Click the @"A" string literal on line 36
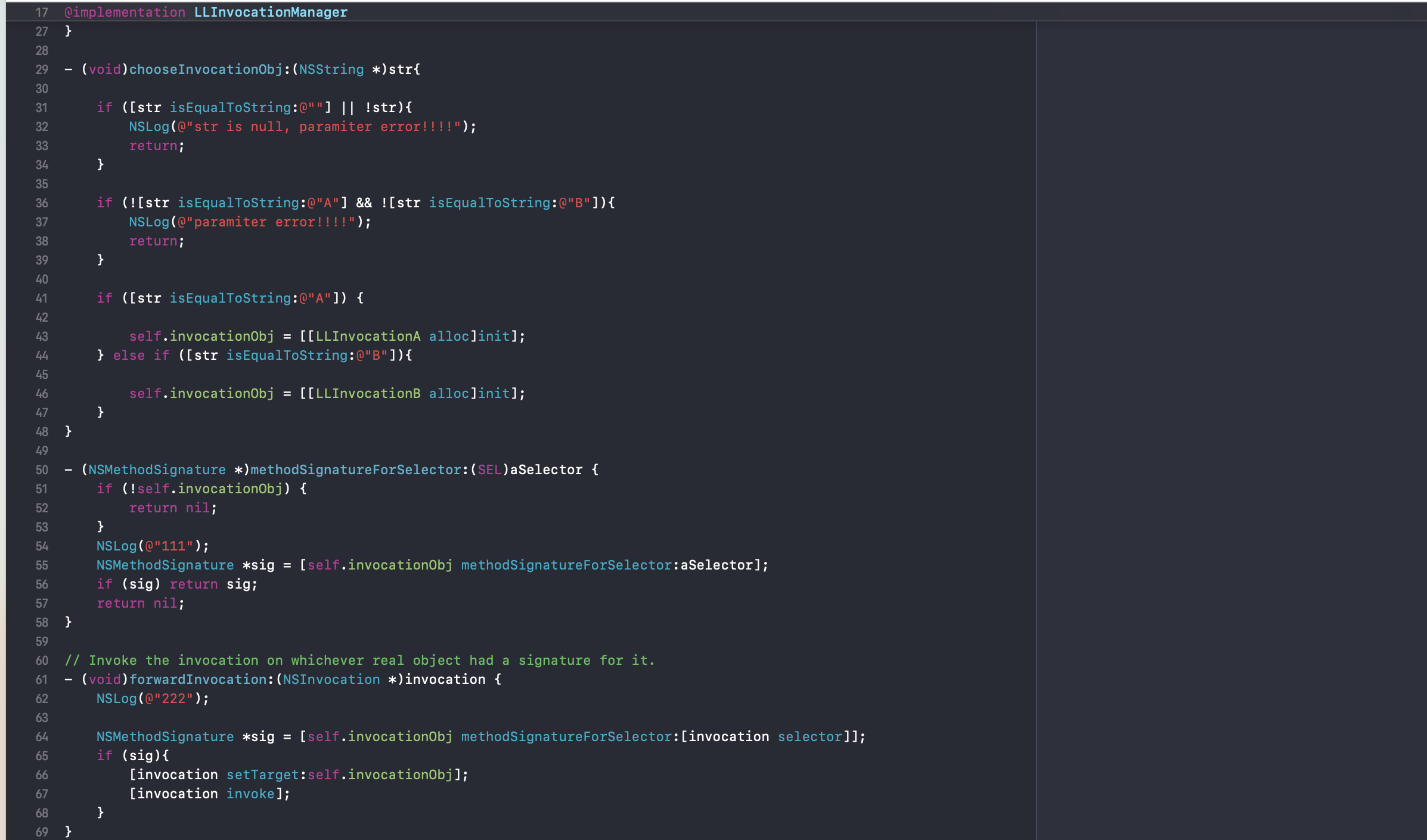The image size is (1427, 840). click(324, 203)
